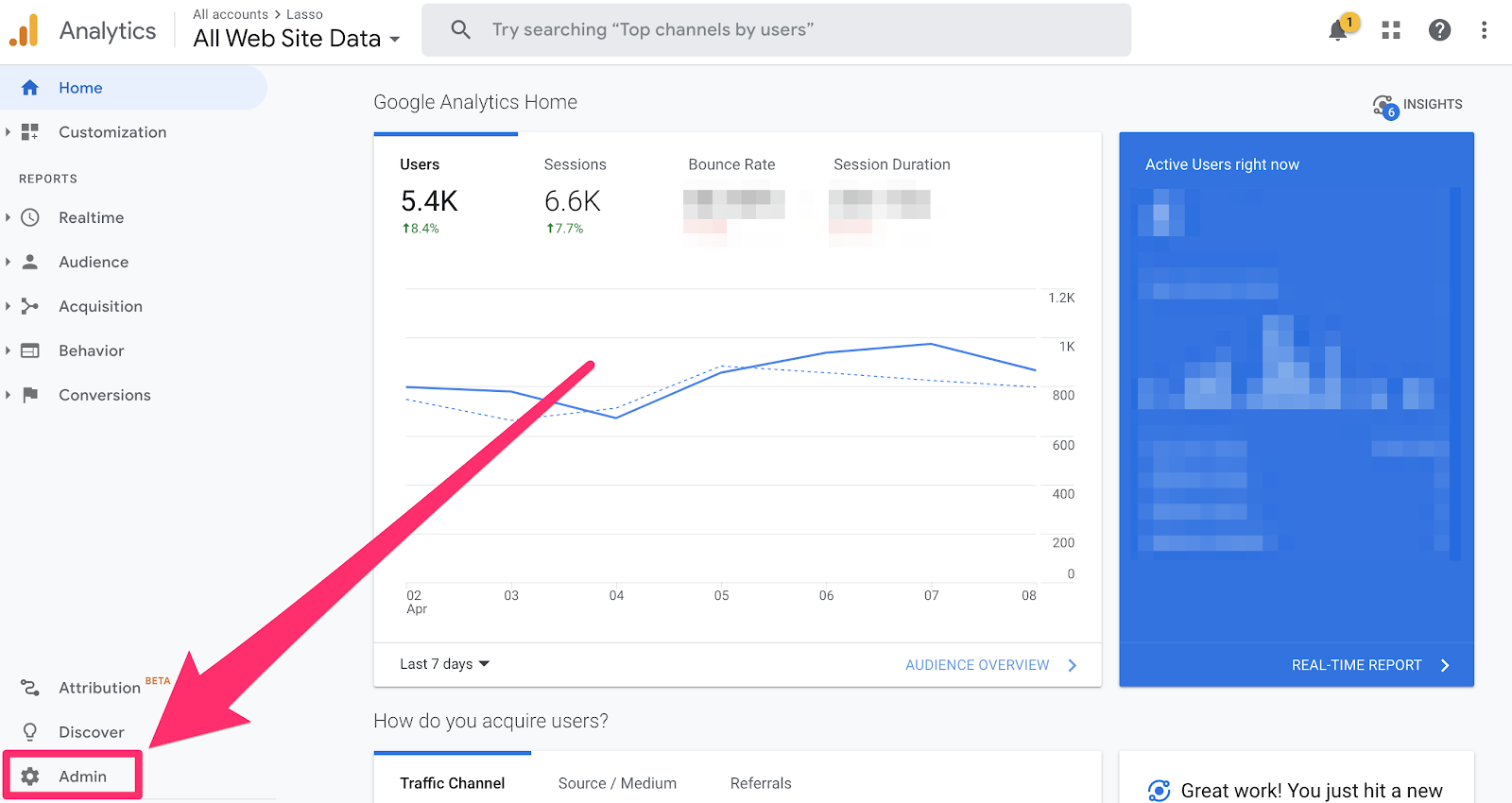Screen dimensions: 1512x803
Task: Click the Analytics product name text
Action: (108, 30)
